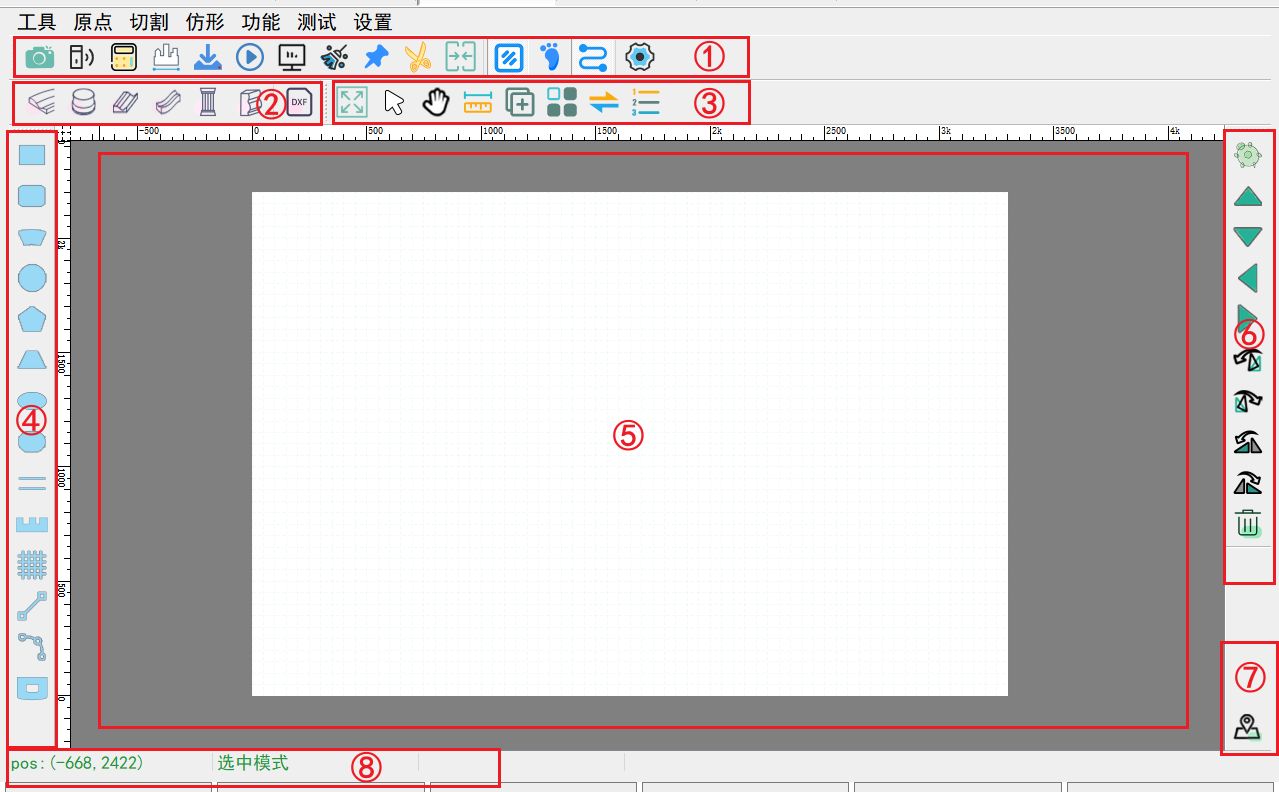Activate the hand pan tool
The width and height of the screenshot is (1279, 792).
[435, 102]
